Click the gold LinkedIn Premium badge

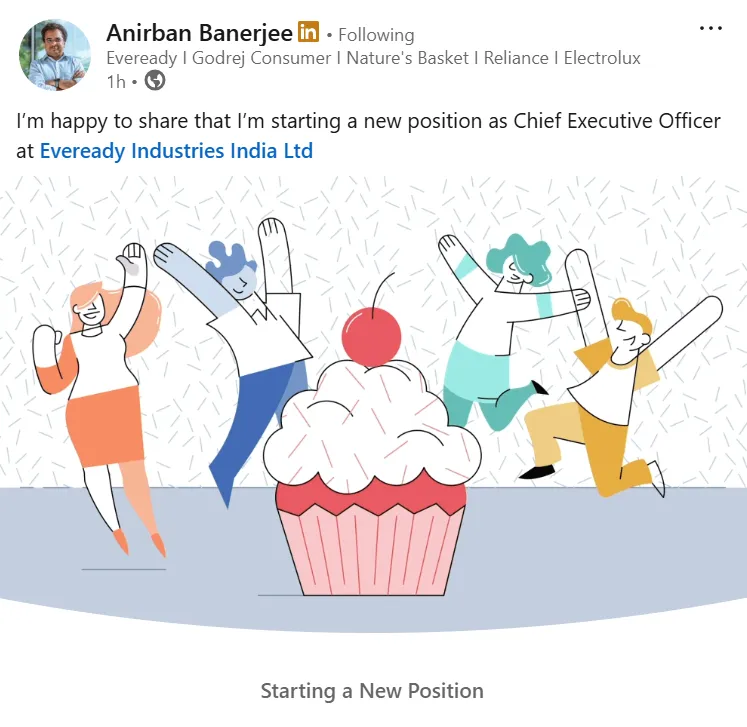coord(308,32)
